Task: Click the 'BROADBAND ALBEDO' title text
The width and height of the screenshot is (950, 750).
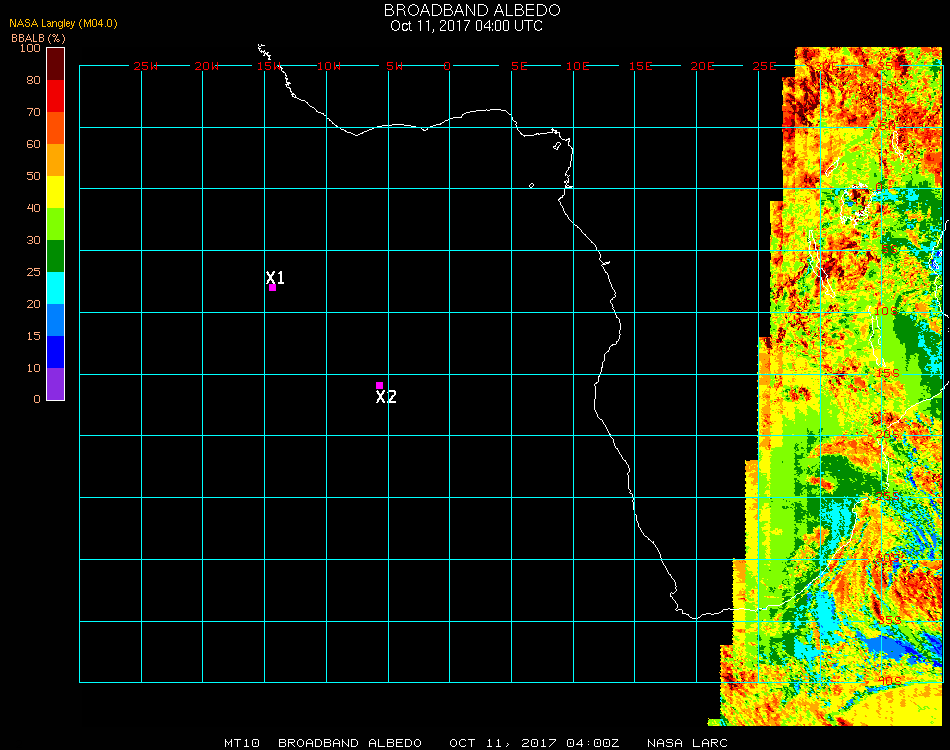Action: [x=472, y=10]
